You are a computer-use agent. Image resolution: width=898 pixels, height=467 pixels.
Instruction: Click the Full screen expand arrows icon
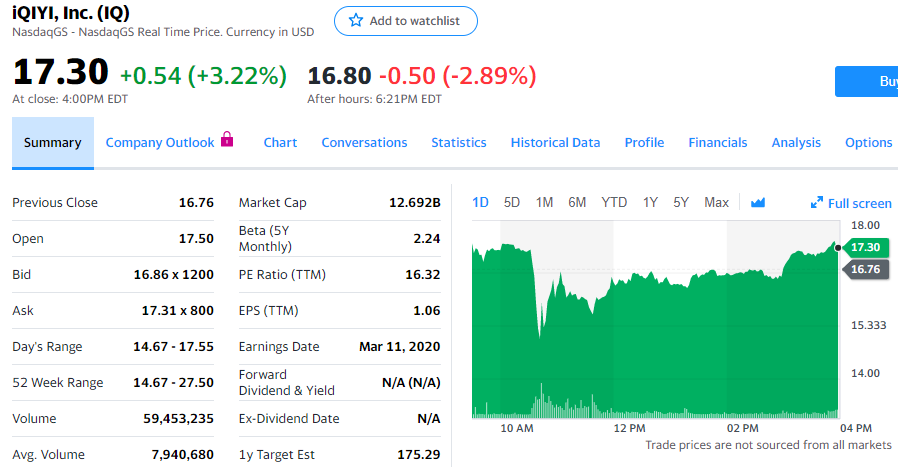816,203
